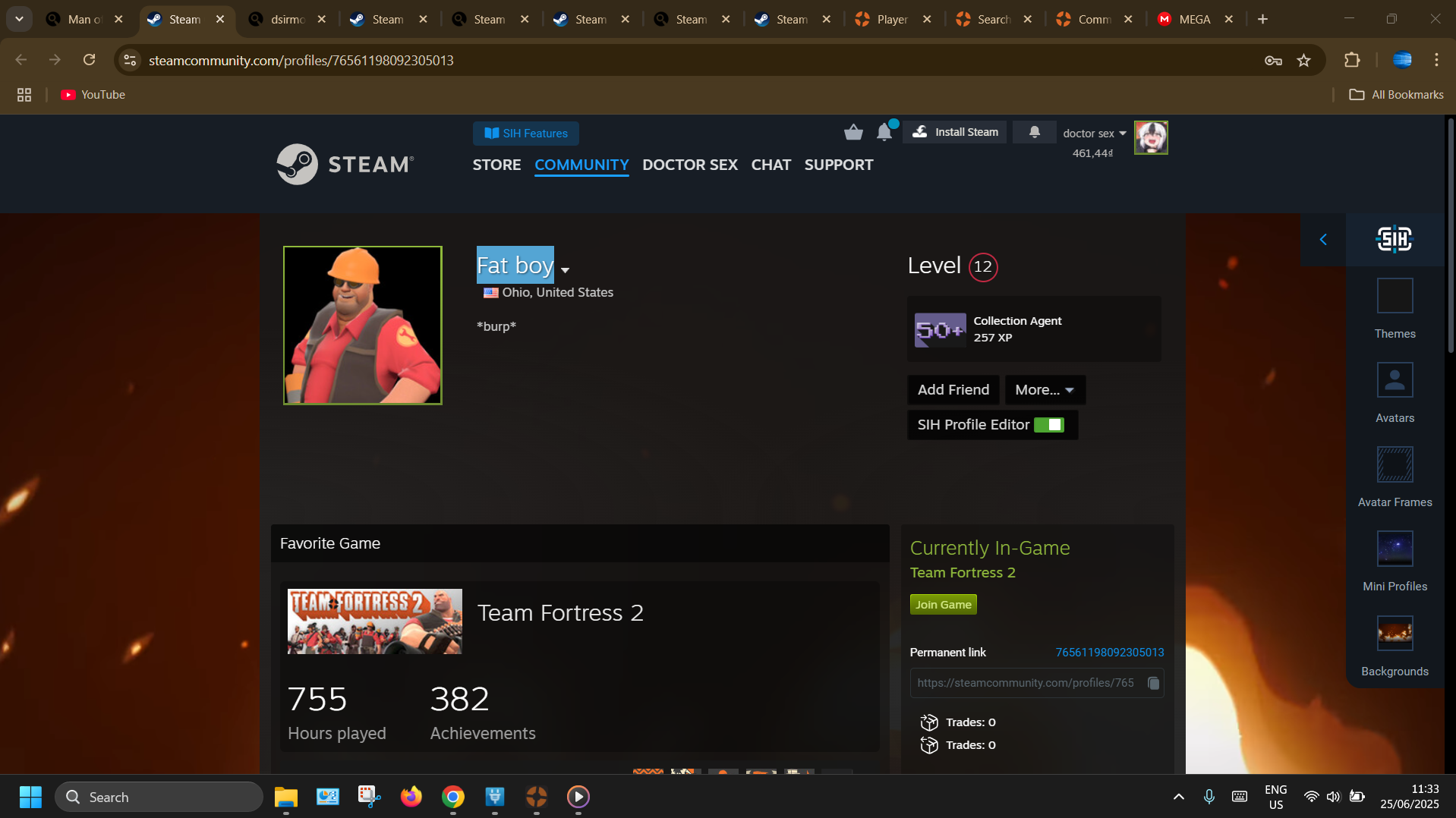1456x818 pixels.
Task: Click the page vertical scrollbar
Action: tap(1450, 235)
